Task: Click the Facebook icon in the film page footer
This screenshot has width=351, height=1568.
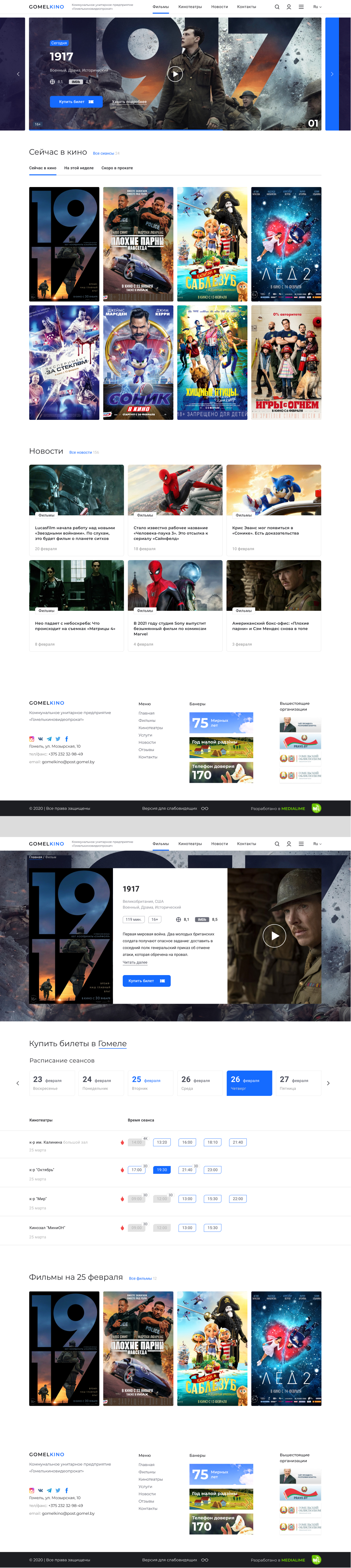Action: 66,1490
